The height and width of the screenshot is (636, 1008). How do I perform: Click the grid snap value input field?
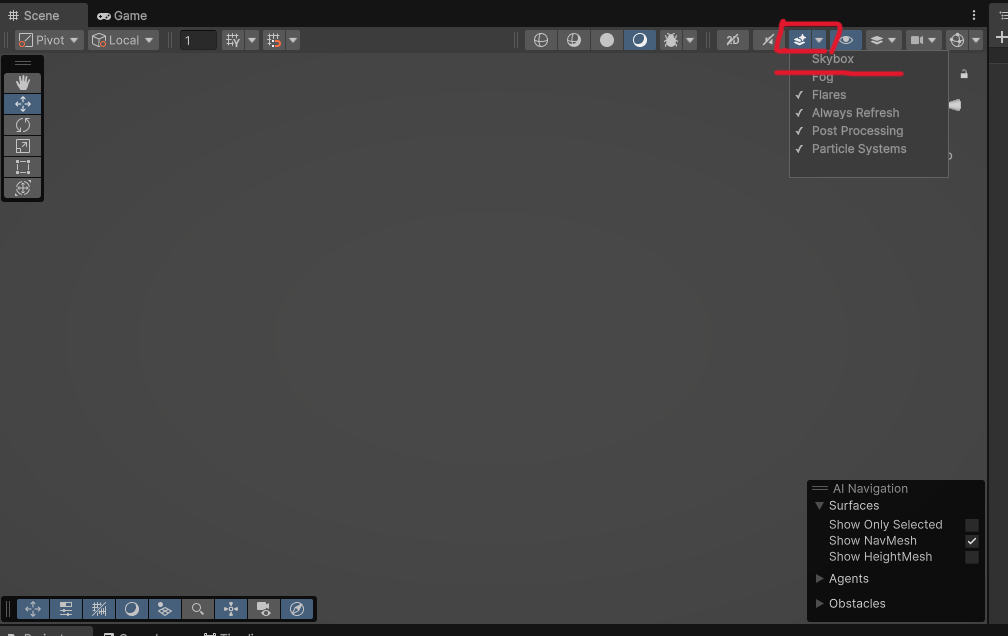tap(198, 40)
